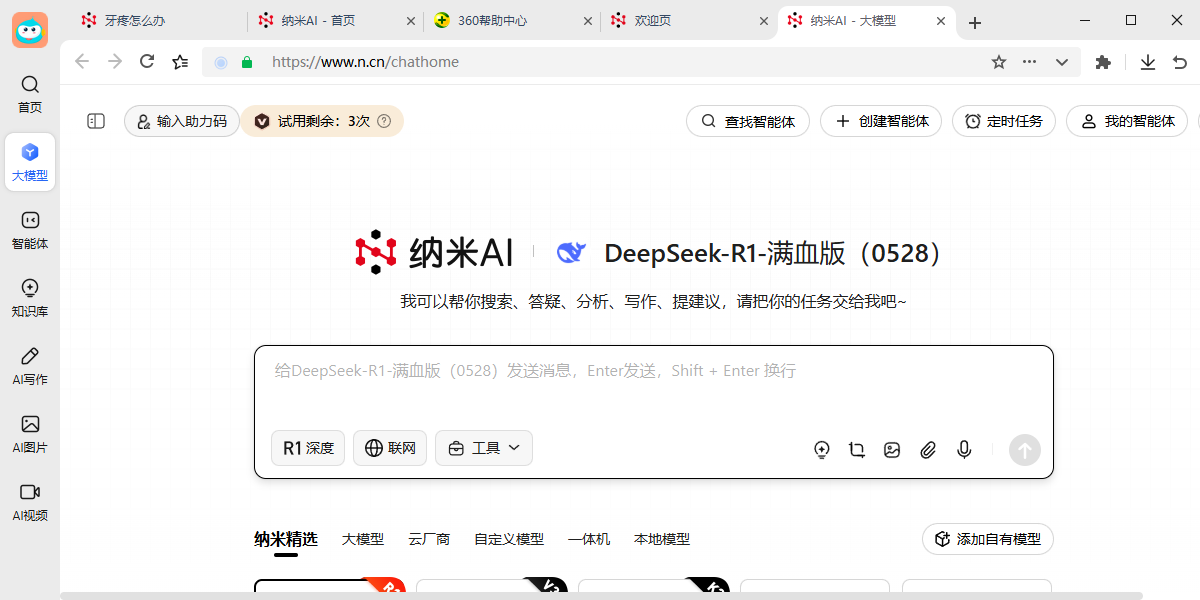The width and height of the screenshot is (1200, 600).
Task: Start voice input with the microphone icon
Action: [x=963, y=450]
